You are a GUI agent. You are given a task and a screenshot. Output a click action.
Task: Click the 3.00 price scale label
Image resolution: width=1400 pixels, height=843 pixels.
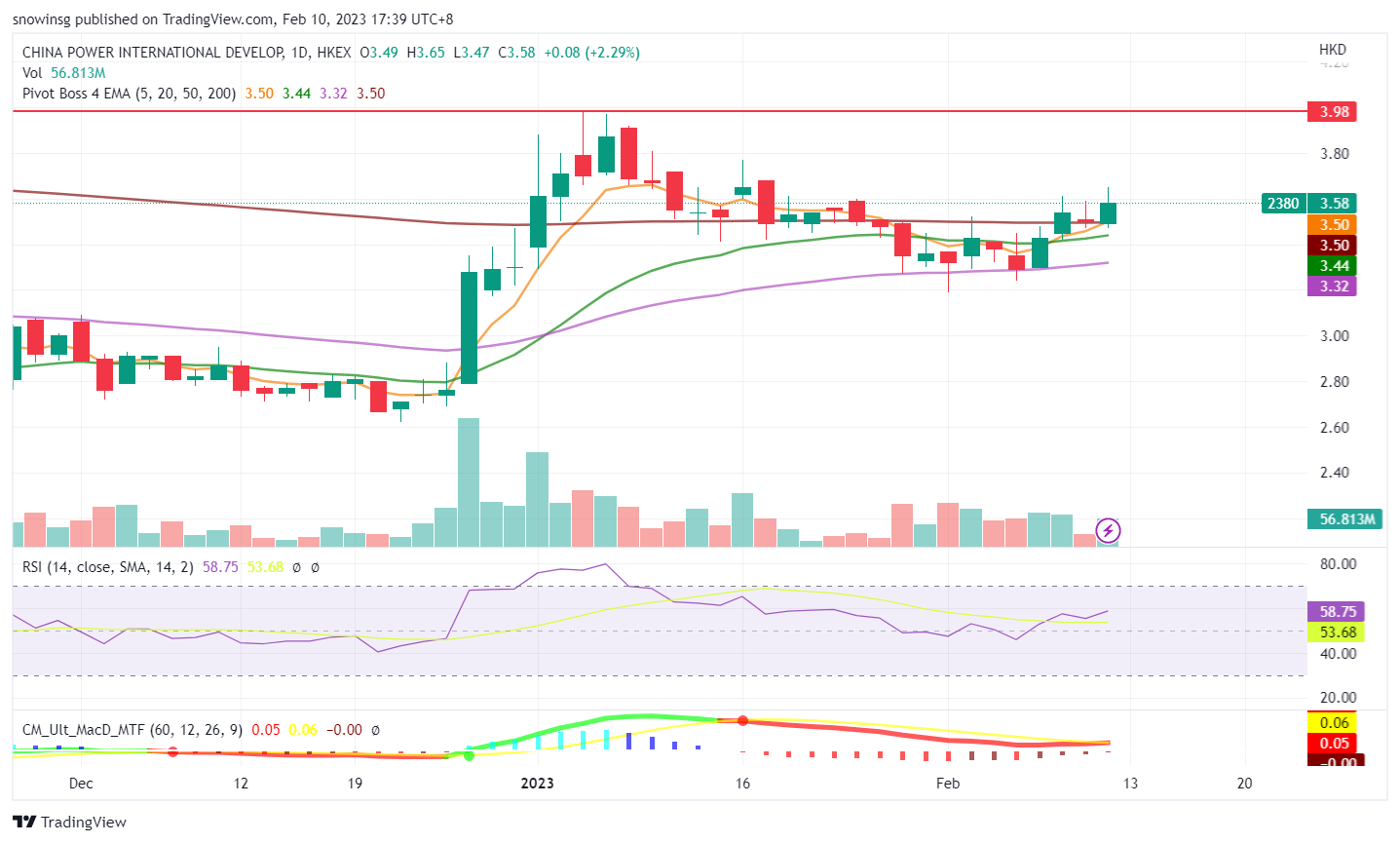[x=1334, y=336]
